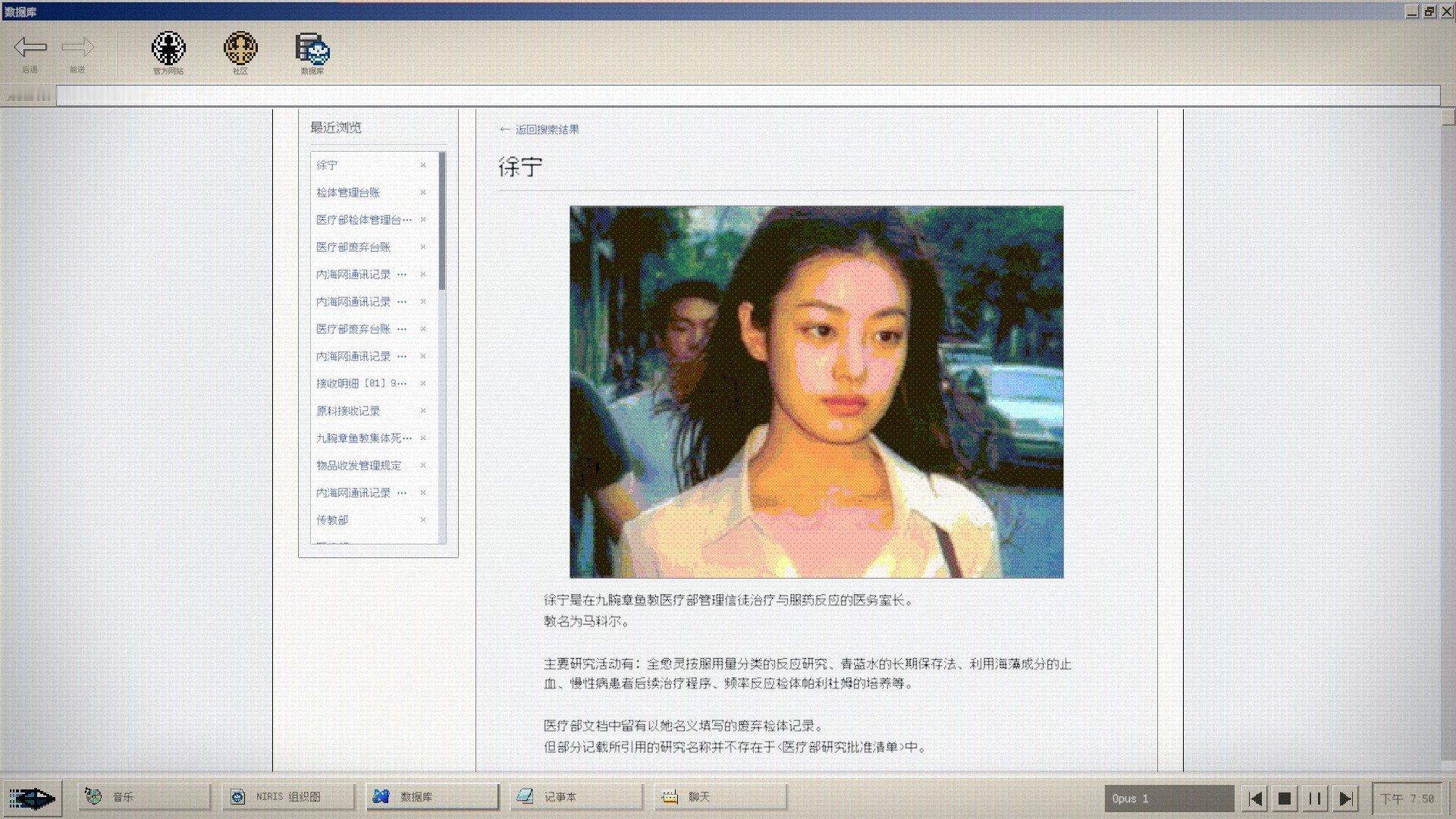The width and height of the screenshot is (1456, 819).
Task: Restore down the 数据库 window
Action: [x=1429, y=11]
